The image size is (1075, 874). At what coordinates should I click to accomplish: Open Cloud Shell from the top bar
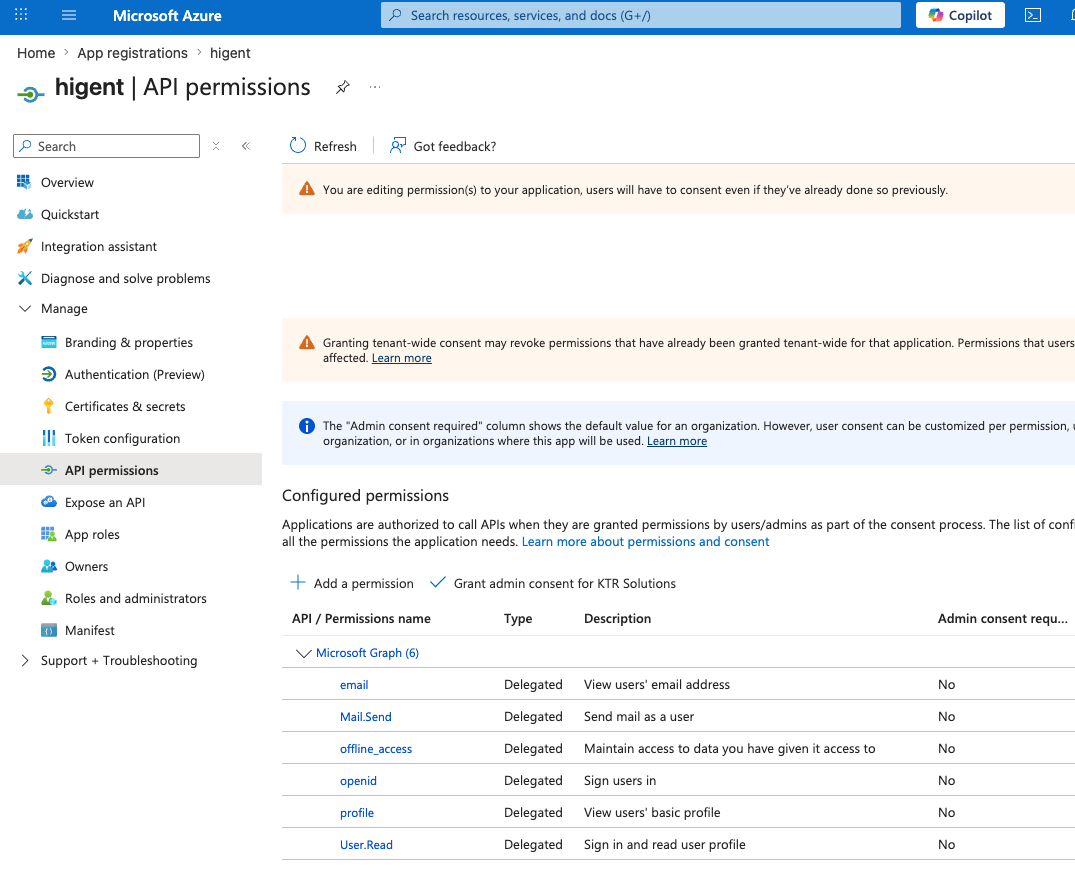click(1032, 15)
